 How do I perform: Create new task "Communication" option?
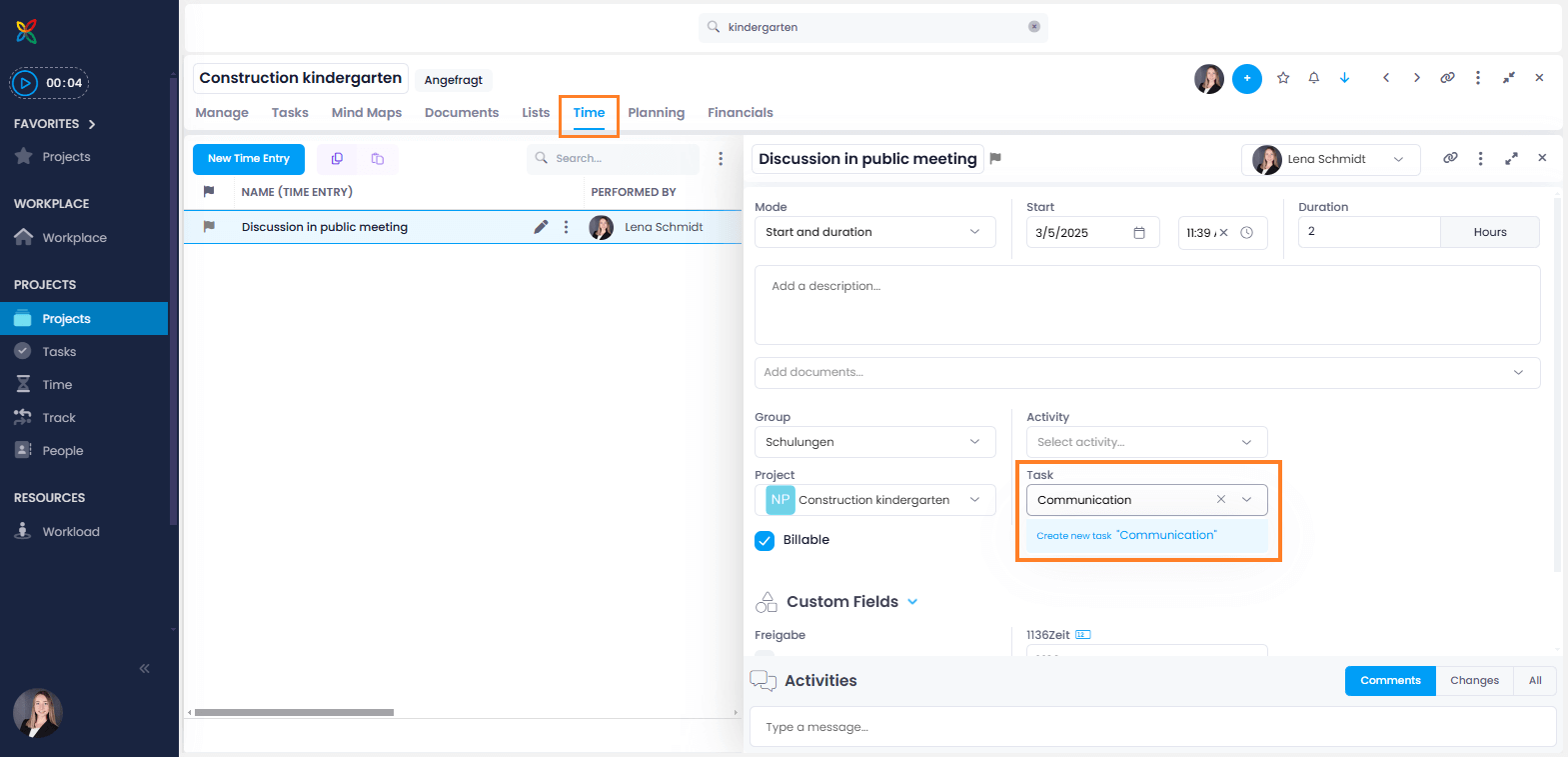click(x=1147, y=536)
